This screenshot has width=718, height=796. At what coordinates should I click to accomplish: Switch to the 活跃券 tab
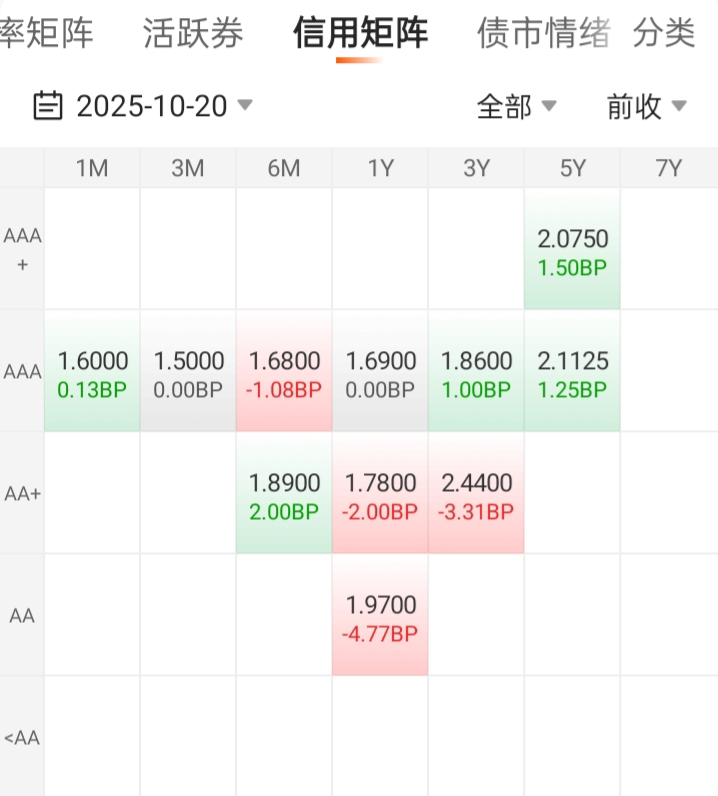[193, 34]
